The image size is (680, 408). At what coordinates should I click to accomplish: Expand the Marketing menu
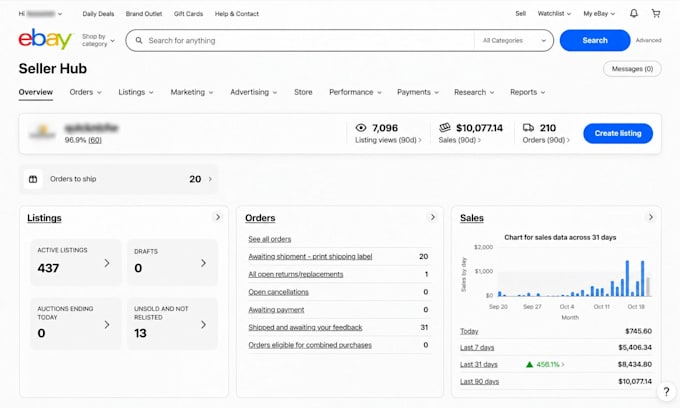point(192,92)
